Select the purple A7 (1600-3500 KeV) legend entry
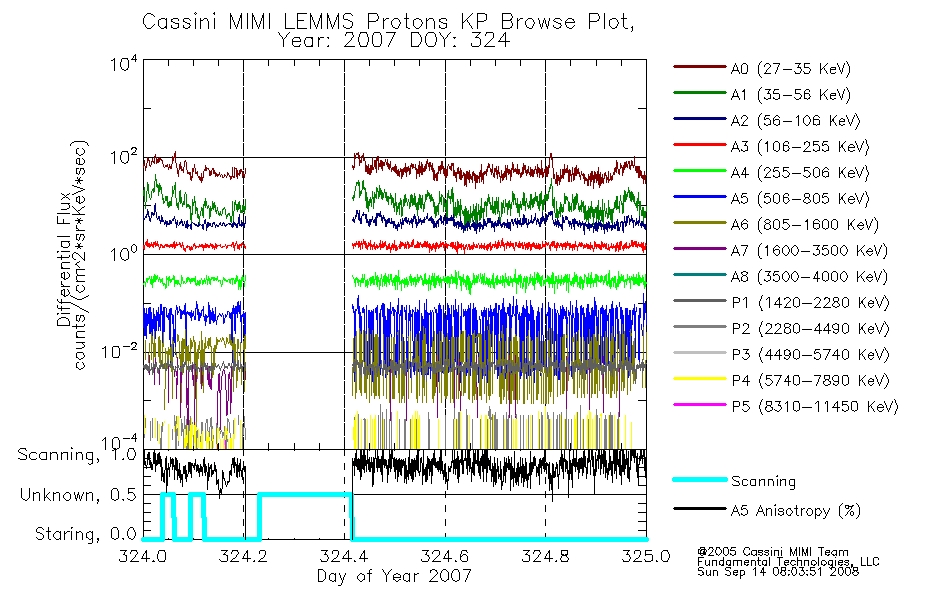 pos(780,250)
